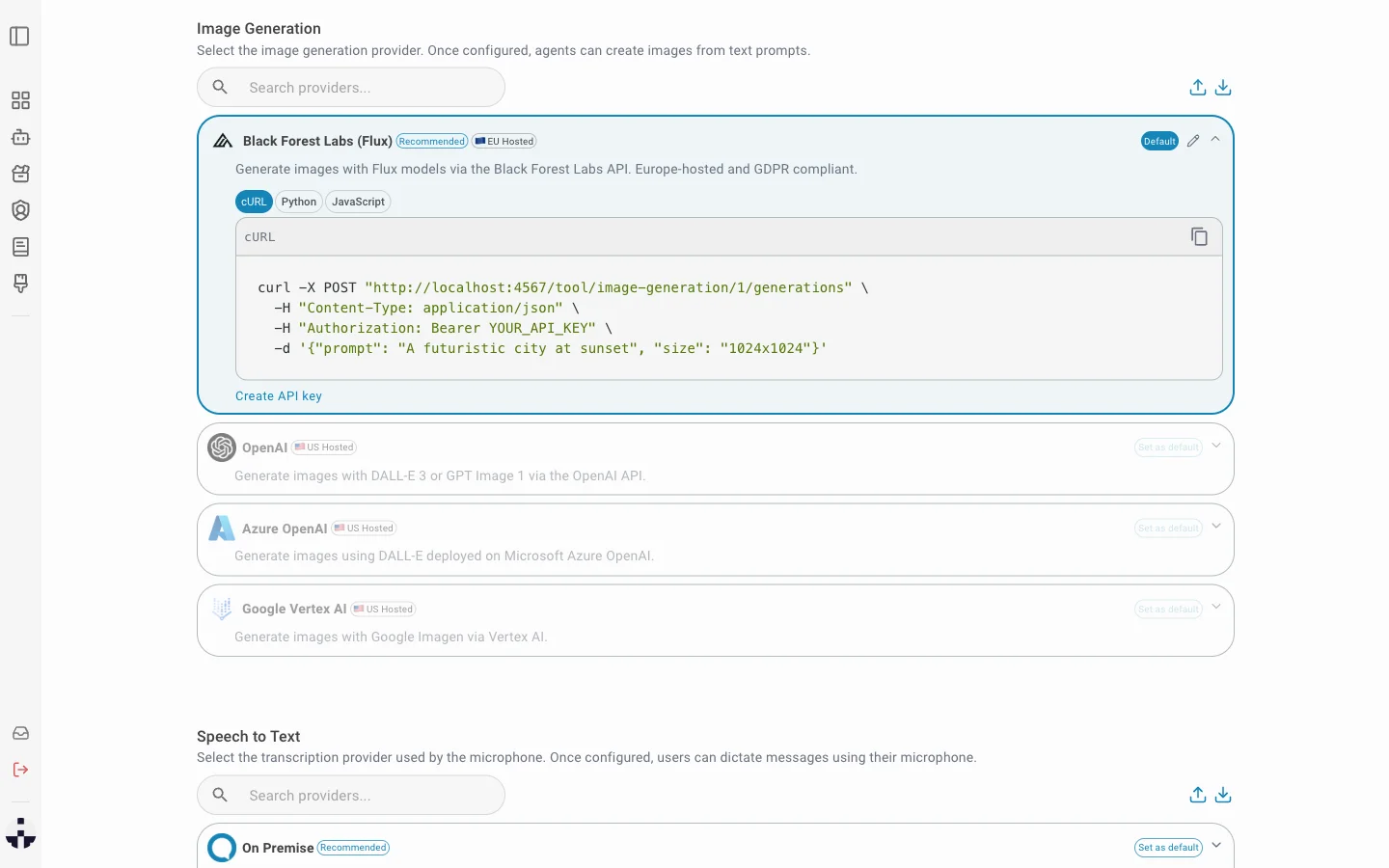Expand the On Premise provider card

(x=1216, y=846)
